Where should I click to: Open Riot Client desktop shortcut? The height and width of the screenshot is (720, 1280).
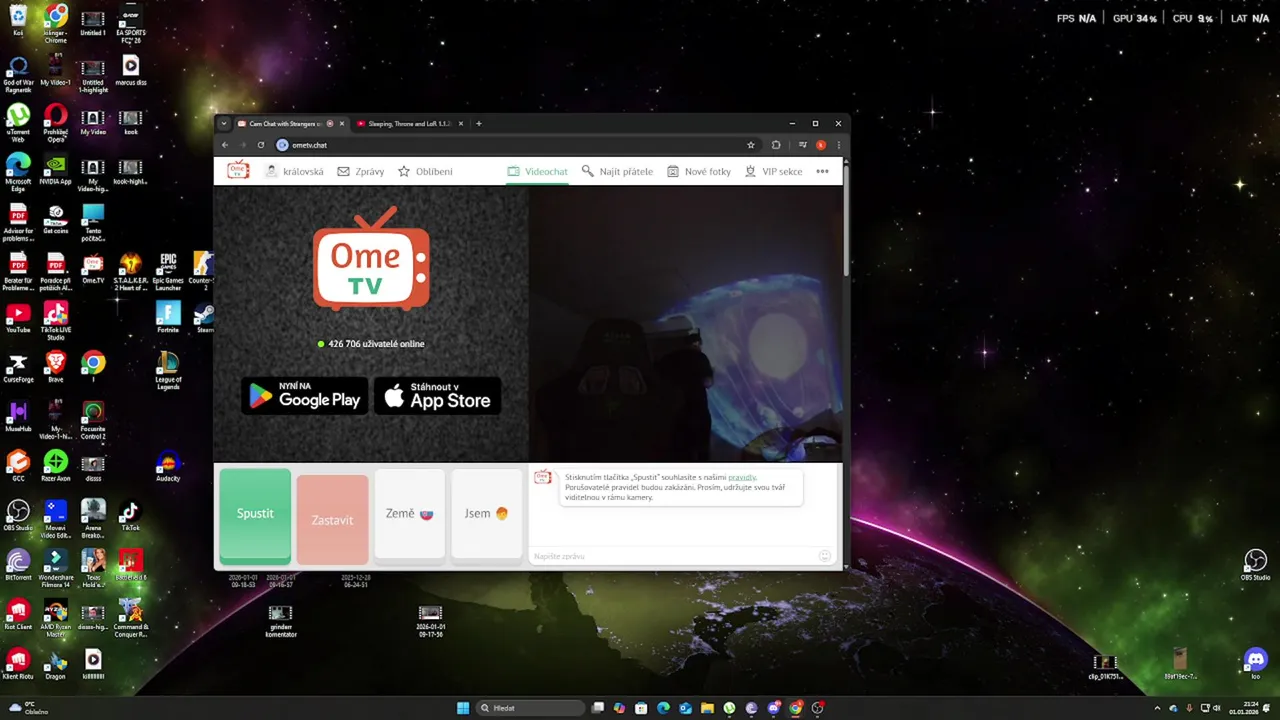(x=18, y=615)
